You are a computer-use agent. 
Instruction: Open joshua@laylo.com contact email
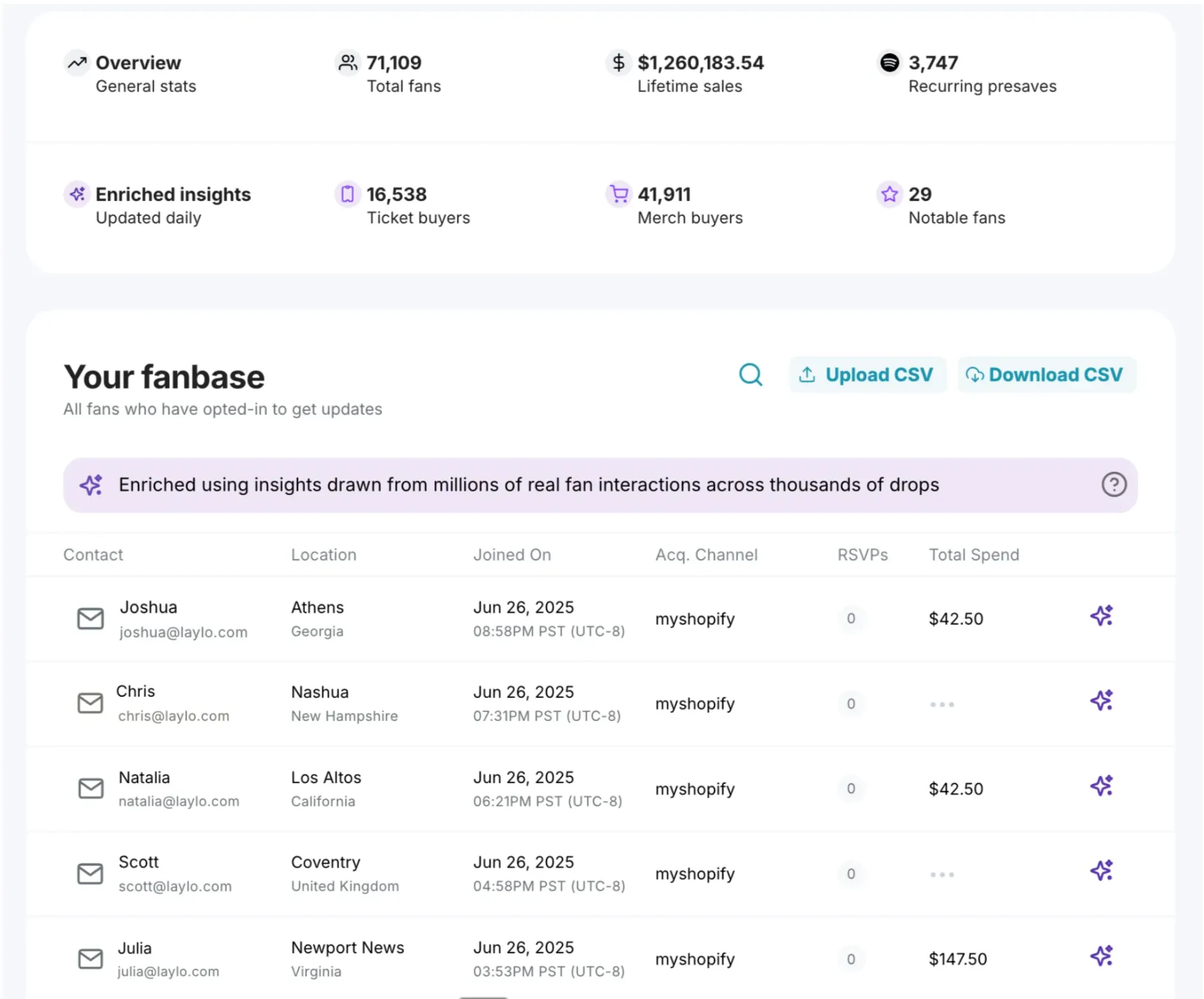[183, 632]
